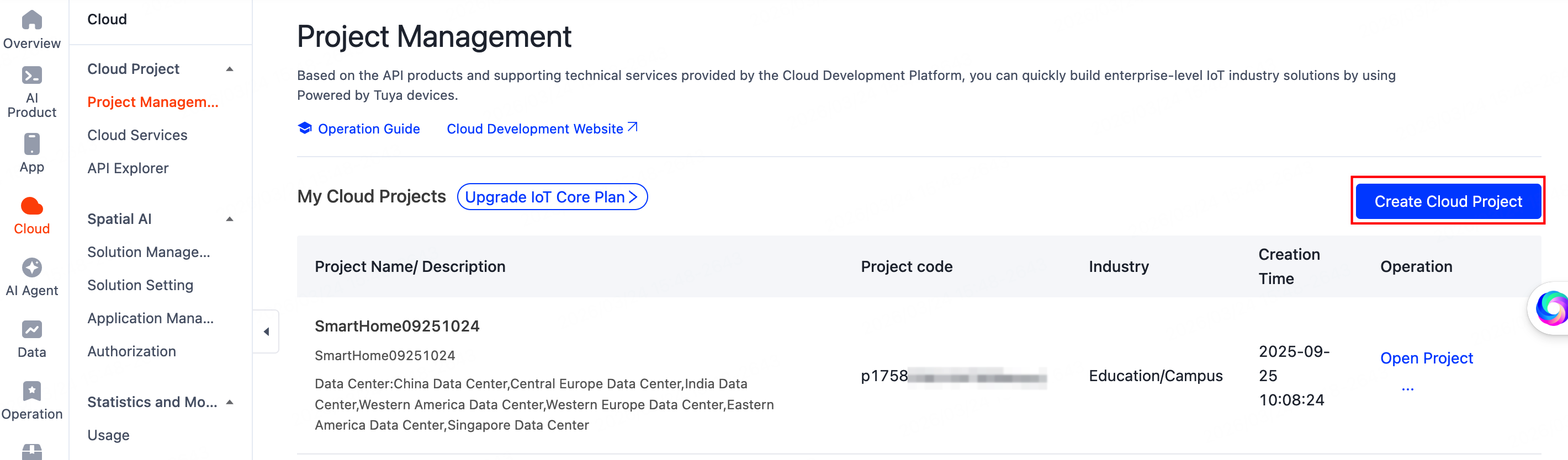
Task: Open Application Mana... in the sidebar
Action: (x=150, y=318)
